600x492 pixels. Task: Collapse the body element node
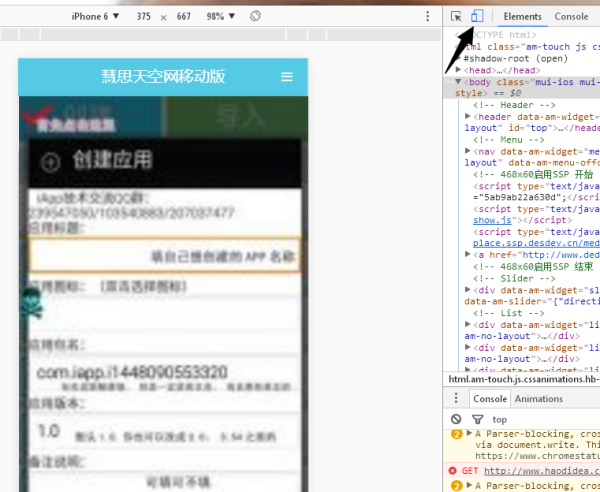coord(458,81)
